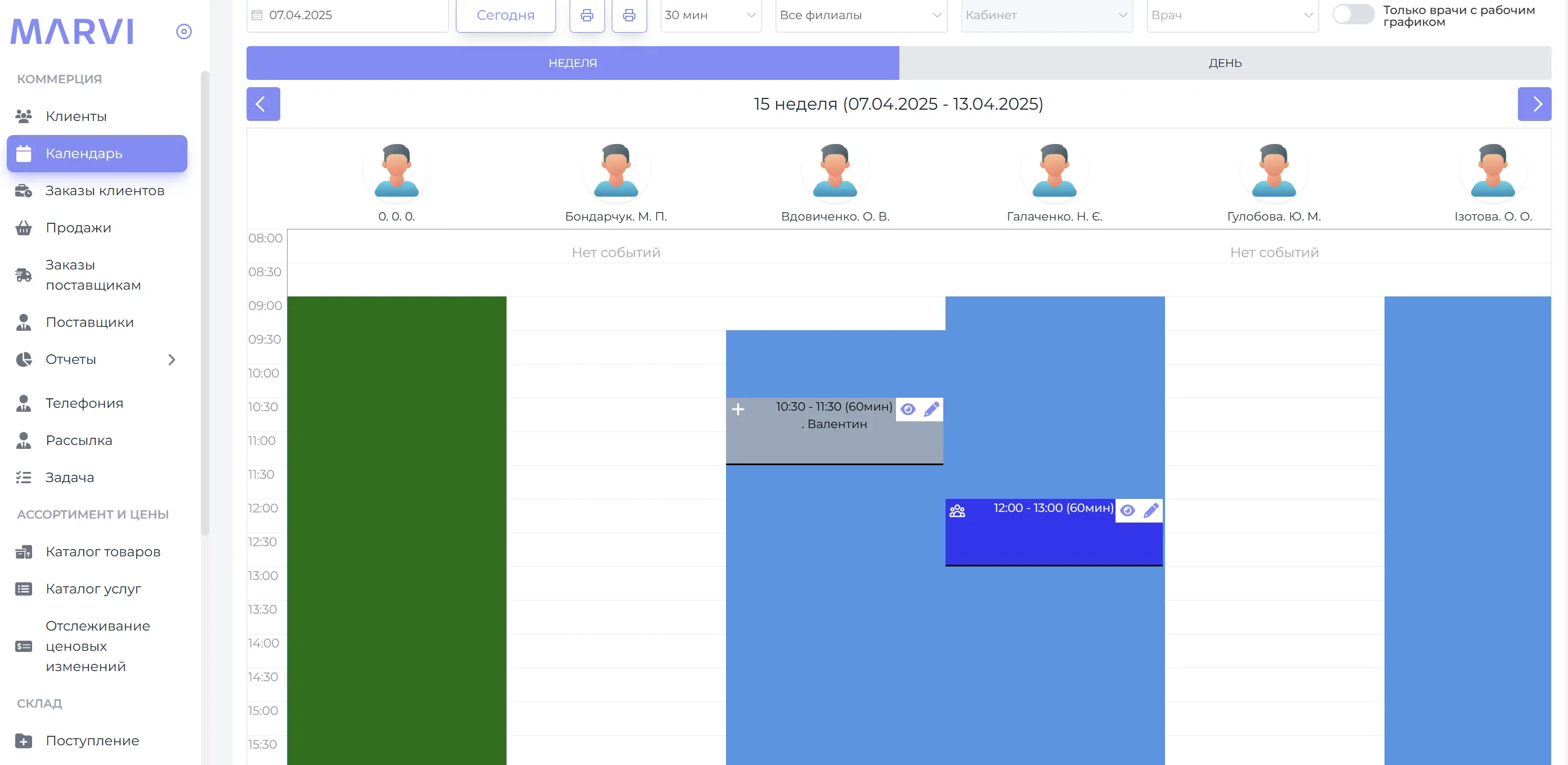Click the Телефония icon

pyautogui.click(x=24, y=403)
